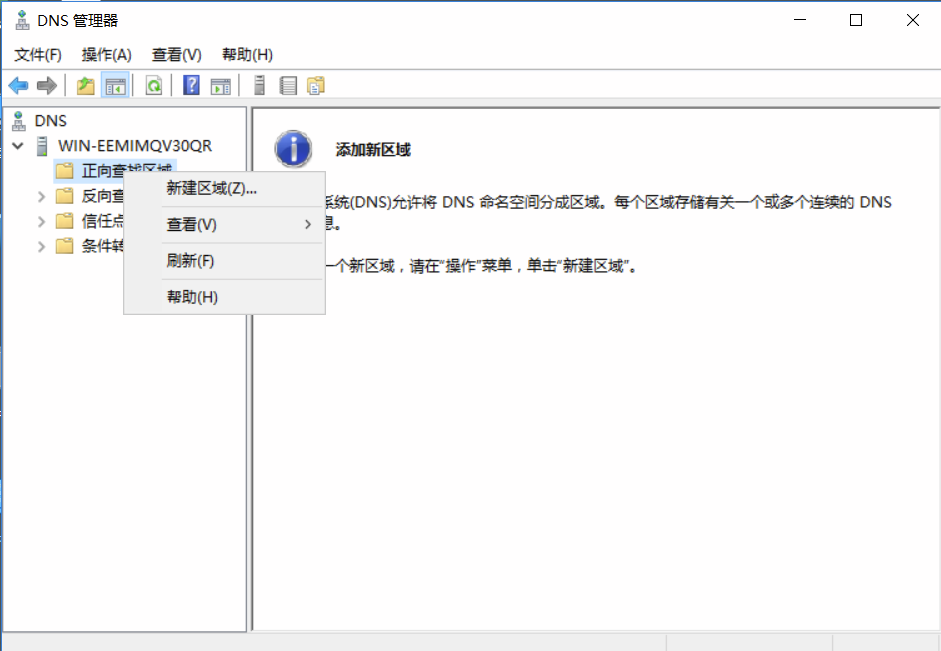Open the 查看(V) submenu arrow in context menu
The width and height of the screenshot is (941, 651).
pyautogui.click(x=308, y=224)
